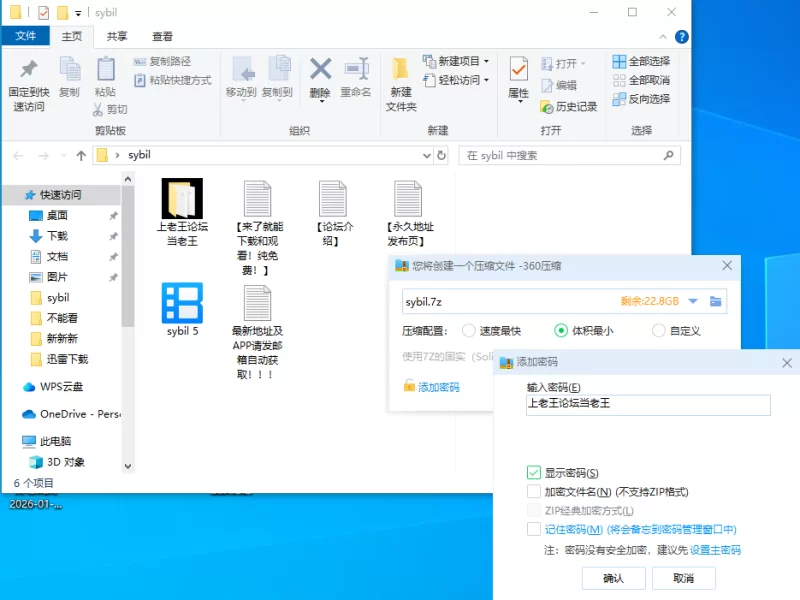This screenshot has width=800, height=600.
Task: Open 迅雷下载 folder in sidebar
Action: pos(67,359)
